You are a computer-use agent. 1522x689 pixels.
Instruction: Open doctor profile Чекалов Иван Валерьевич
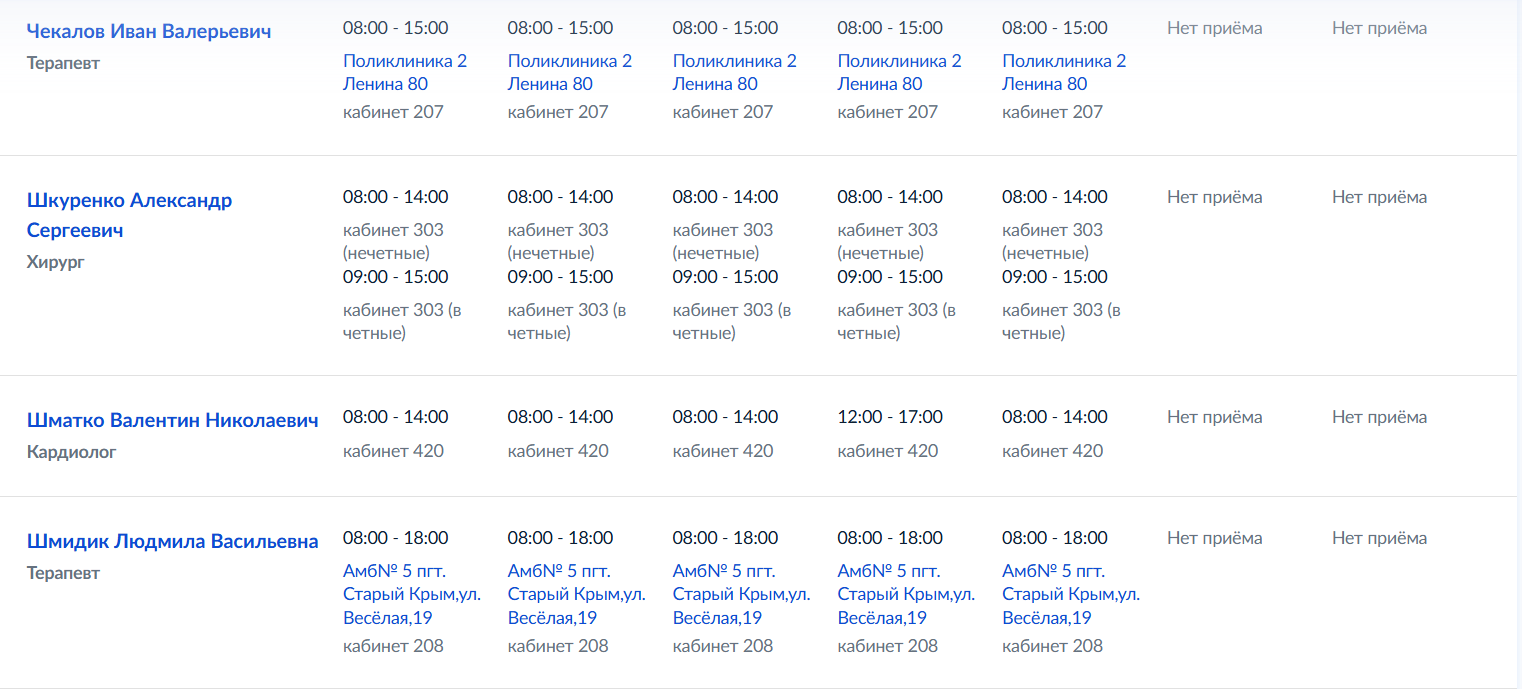(149, 31)
